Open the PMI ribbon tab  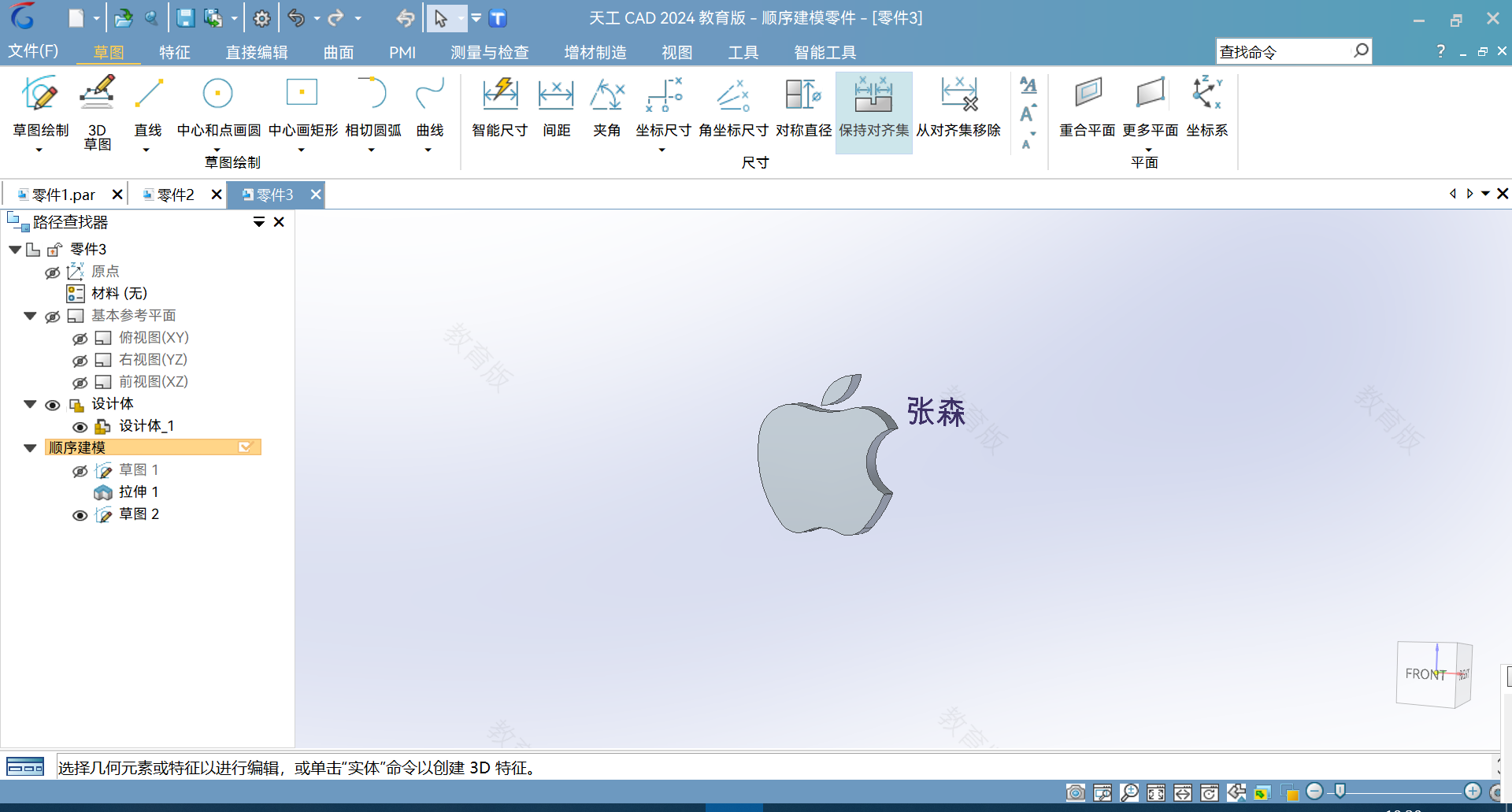click(402, 52)
